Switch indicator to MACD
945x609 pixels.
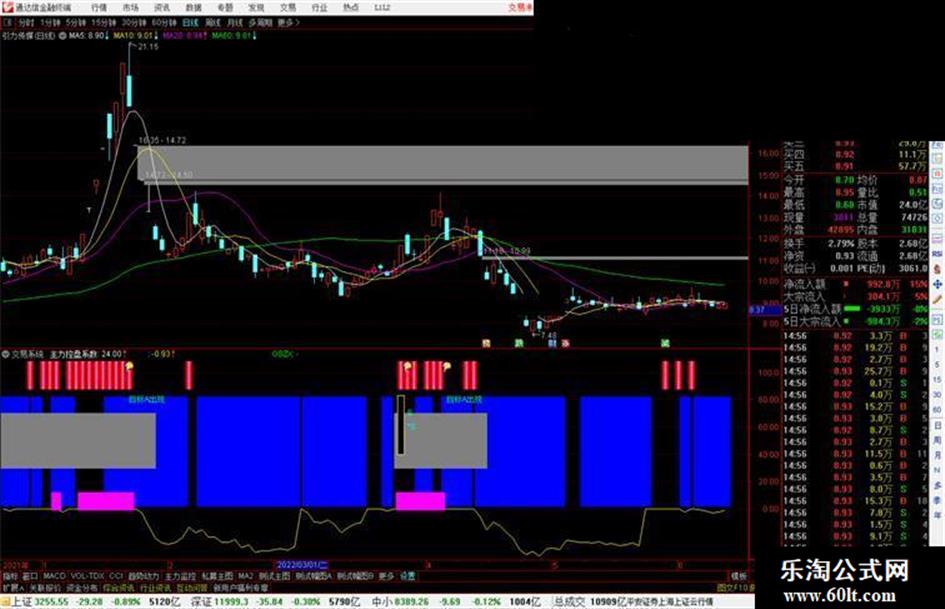click(54, 576)
